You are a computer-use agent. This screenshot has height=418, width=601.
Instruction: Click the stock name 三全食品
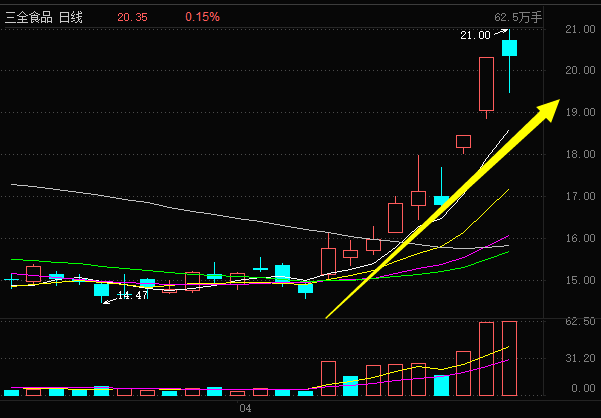pos(29,18)
